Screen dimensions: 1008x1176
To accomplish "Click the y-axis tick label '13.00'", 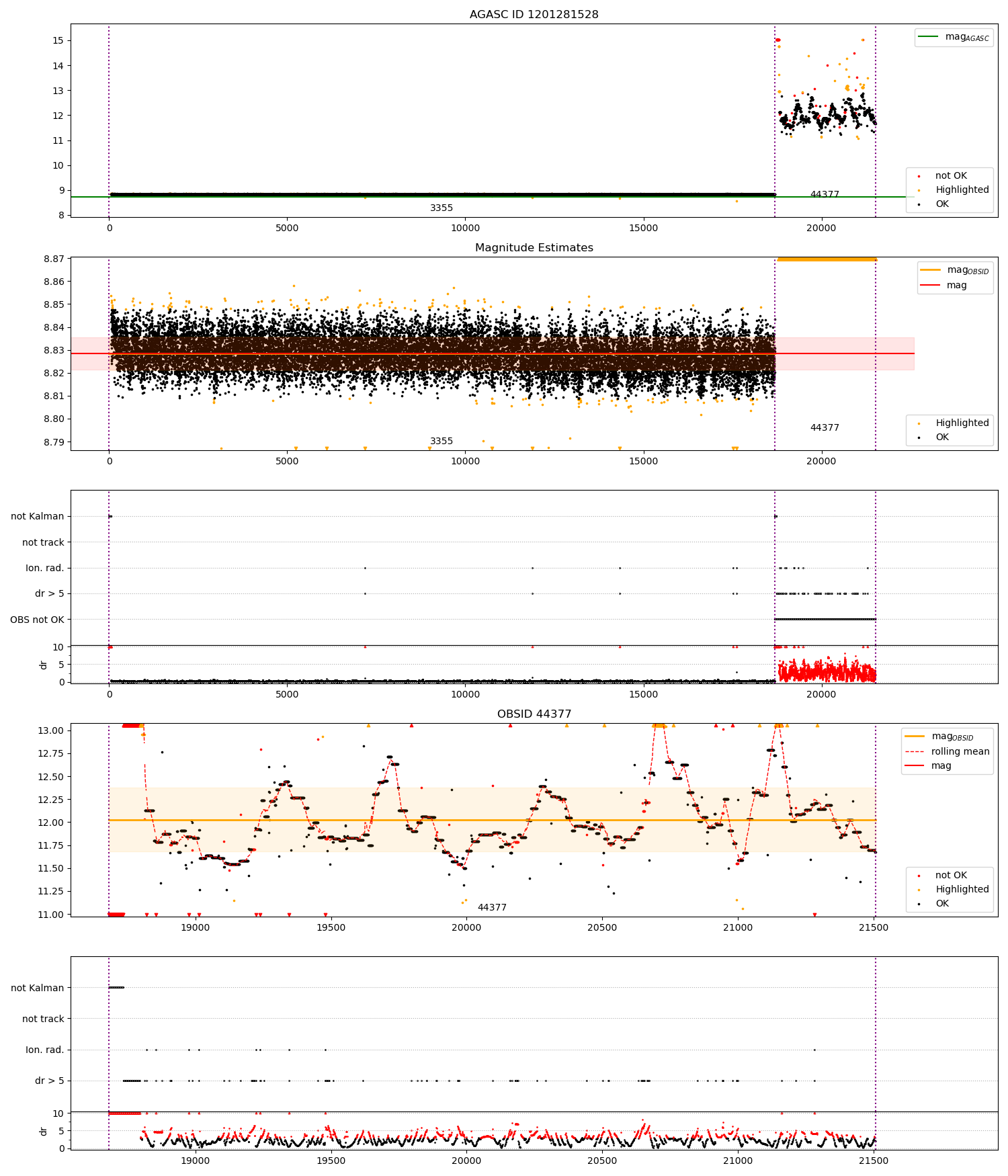I will tap(50, 730).
